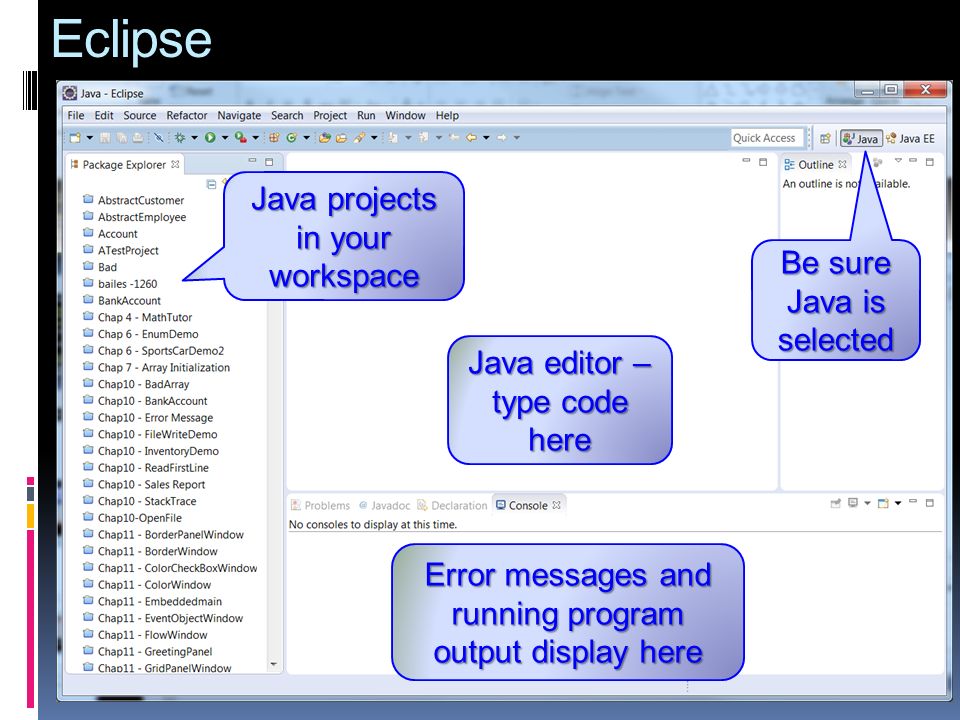Image resolution: width=960 pixels, height=720 pixels.
Task: Open the Project menu
Action: click(x=330, y=115)
